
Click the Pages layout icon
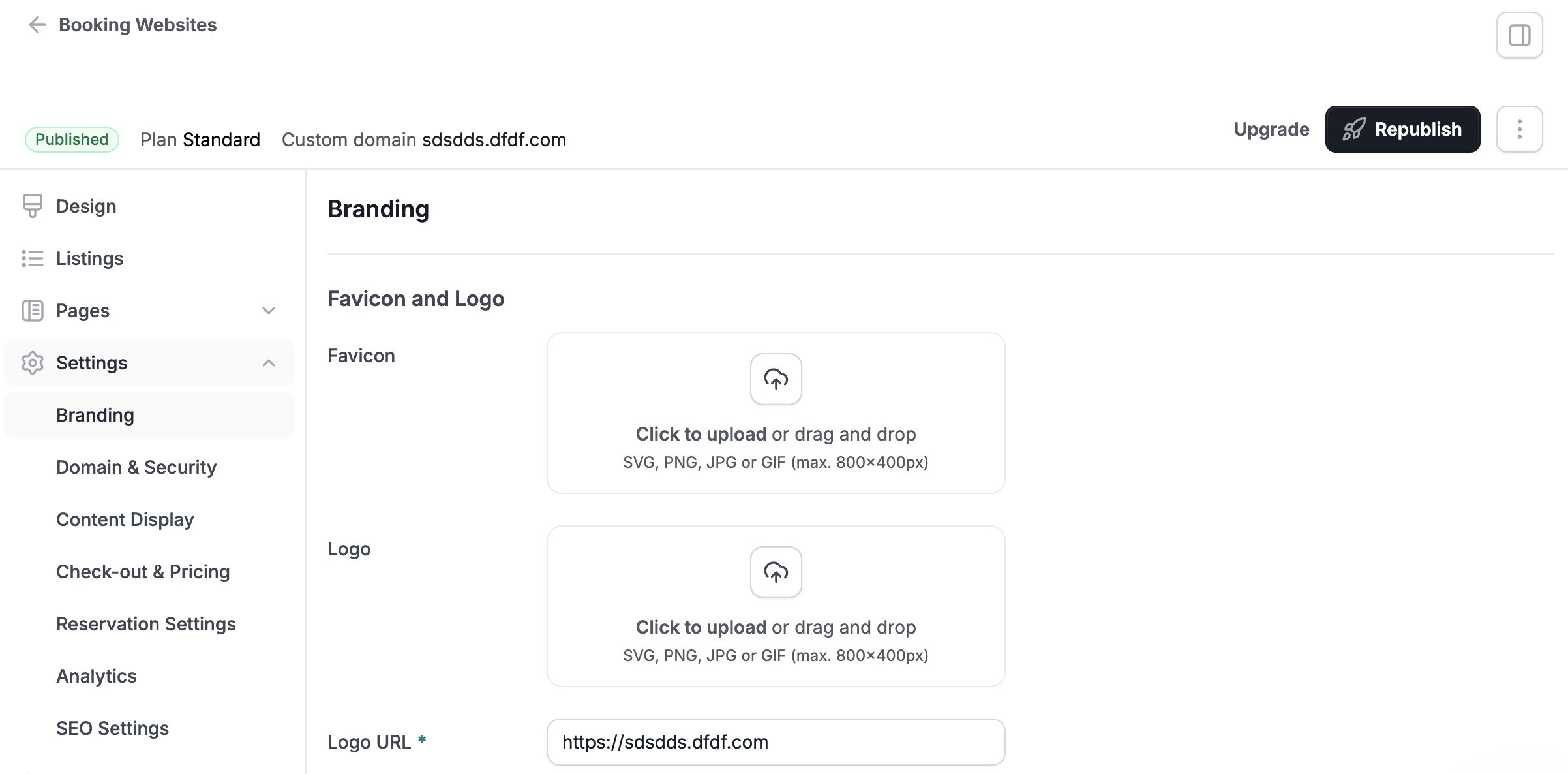point(32,311)
